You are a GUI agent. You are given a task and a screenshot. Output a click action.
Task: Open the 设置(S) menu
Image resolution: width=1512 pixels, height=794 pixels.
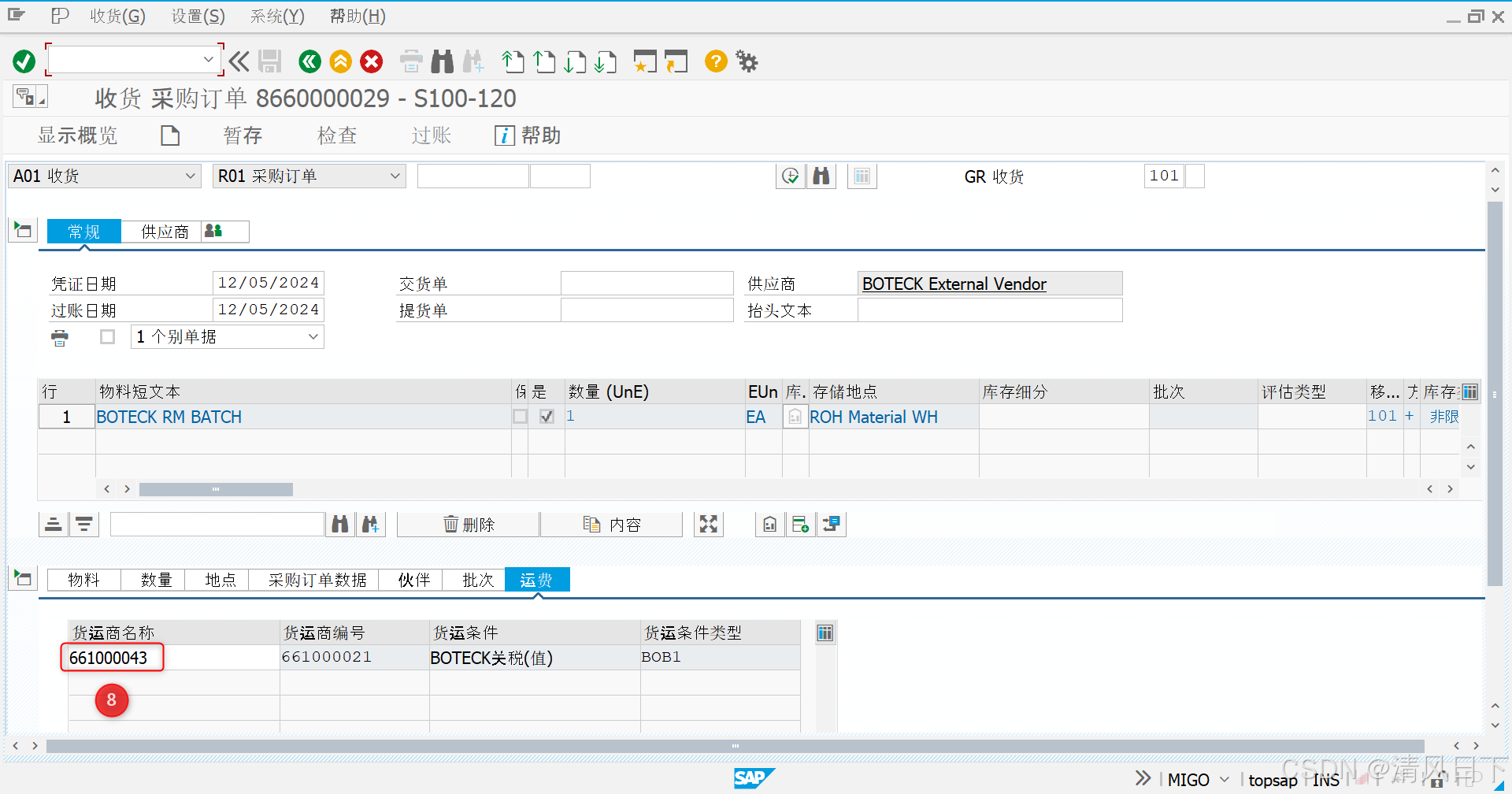coord(198,16)
